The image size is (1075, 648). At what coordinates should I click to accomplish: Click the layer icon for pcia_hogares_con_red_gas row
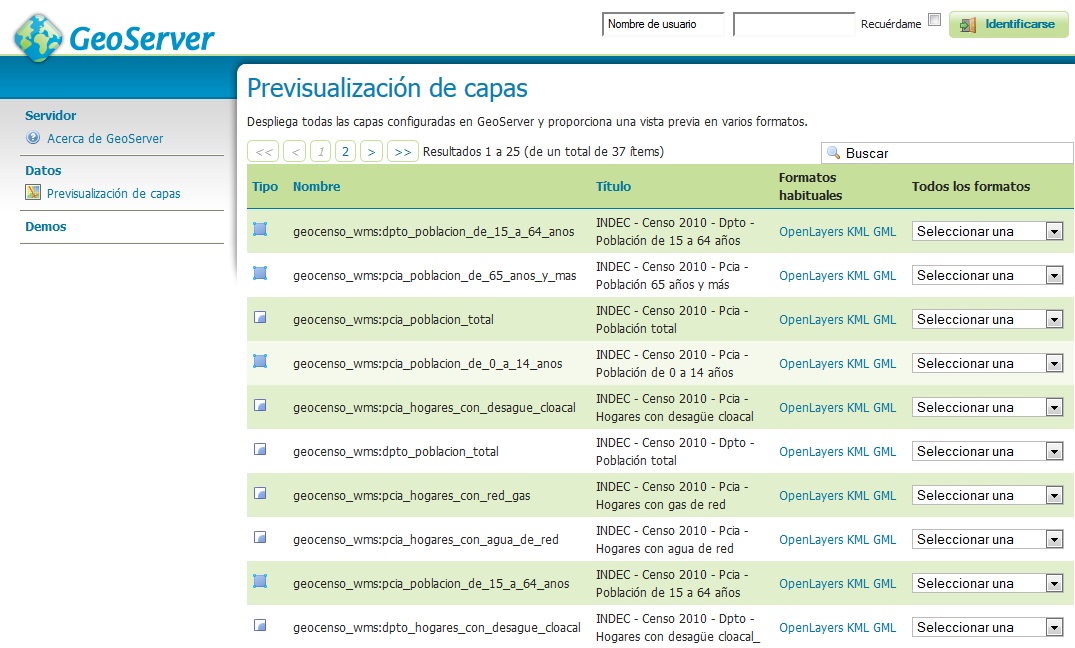261,494
